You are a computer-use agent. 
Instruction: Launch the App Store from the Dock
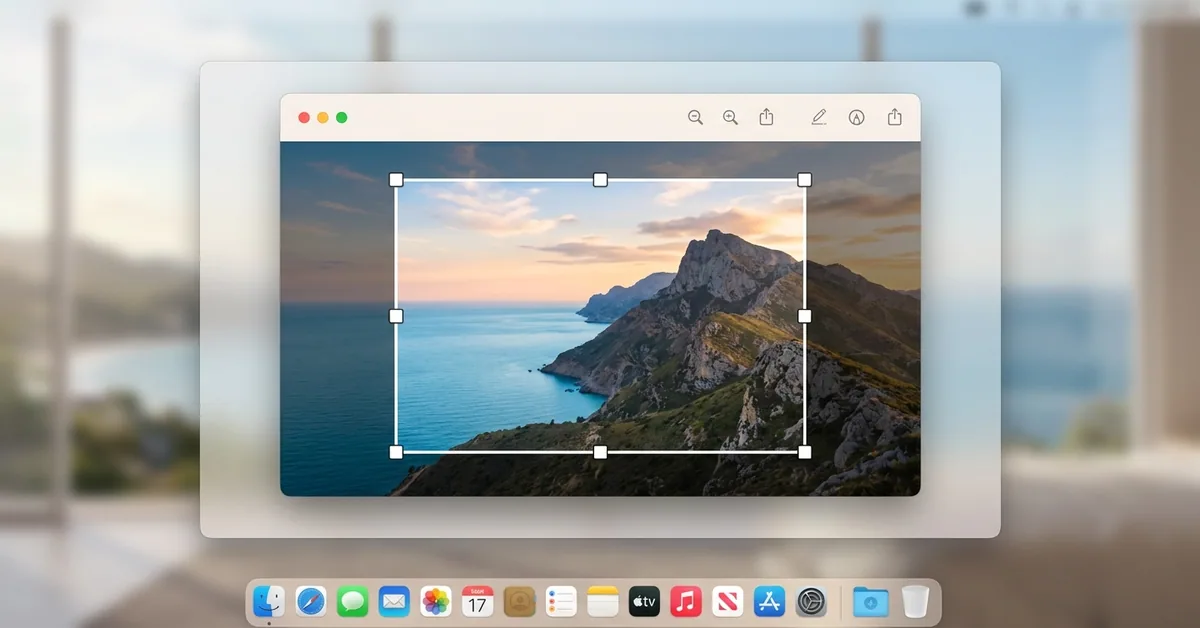770,601
